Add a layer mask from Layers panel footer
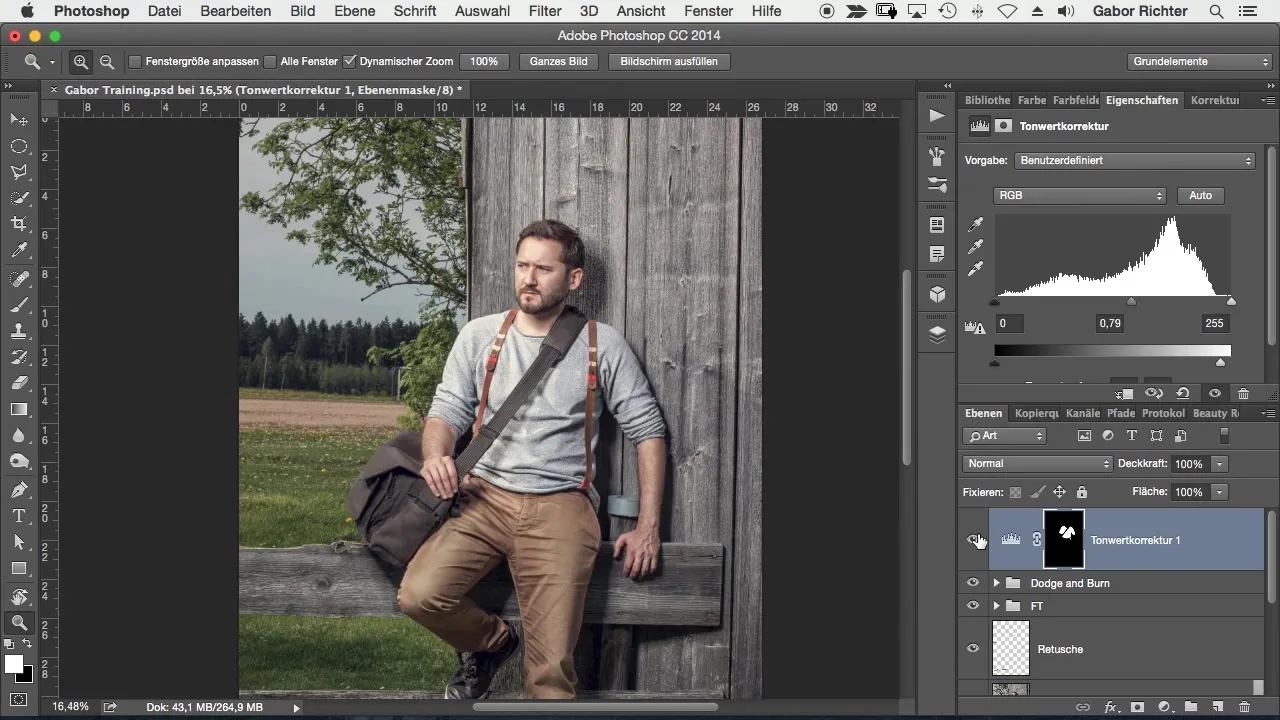The image size is (1280, 720). [x=1137, y=707]
